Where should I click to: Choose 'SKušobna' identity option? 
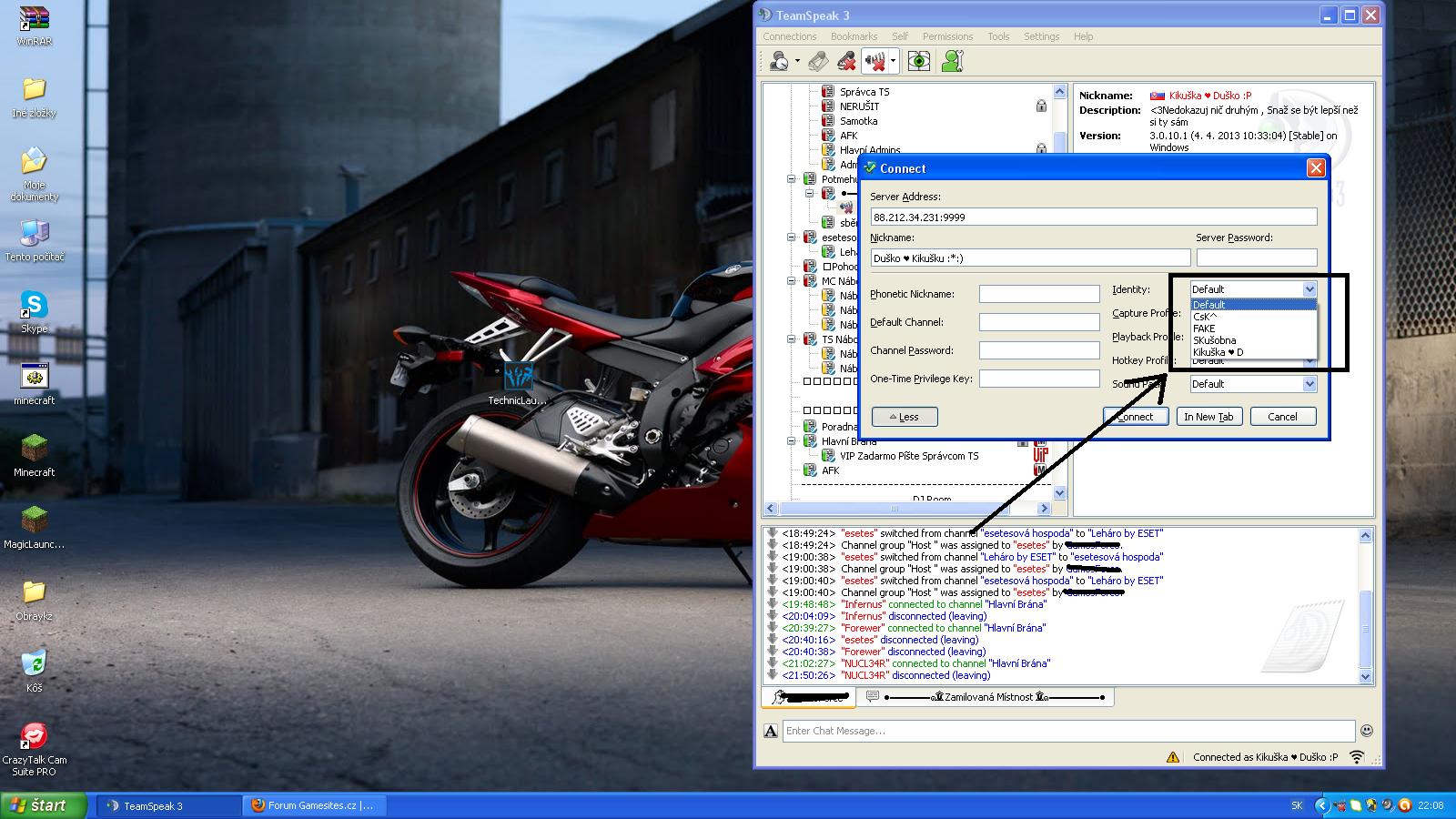[1214, 340]
